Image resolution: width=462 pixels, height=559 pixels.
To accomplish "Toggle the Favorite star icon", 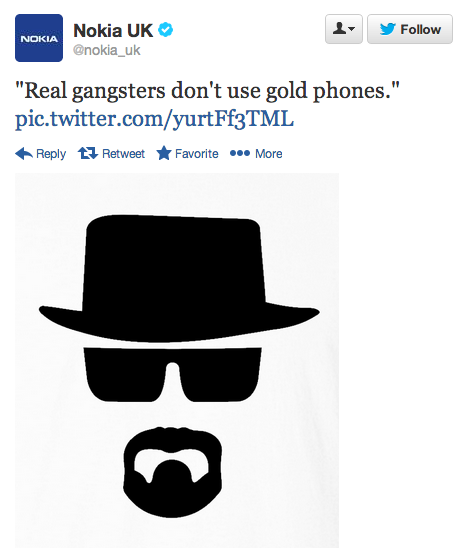I will [x=164, y=153].
